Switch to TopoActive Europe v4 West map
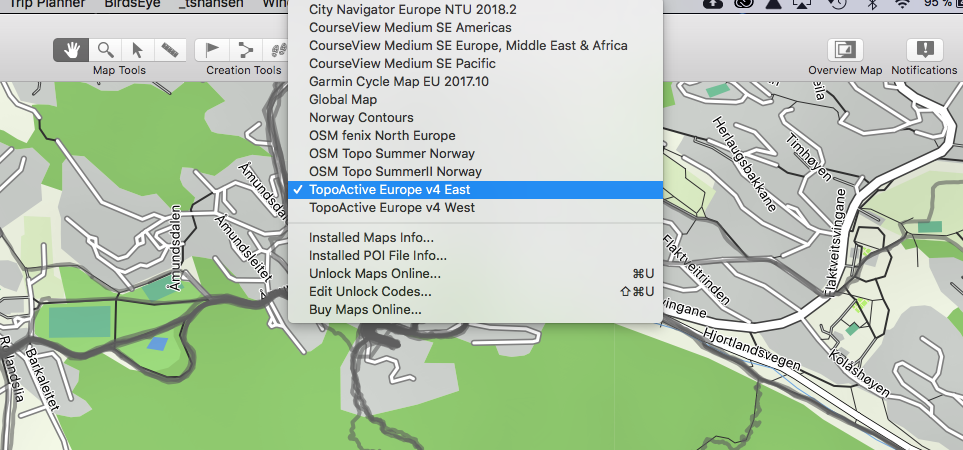 [392, 208]
